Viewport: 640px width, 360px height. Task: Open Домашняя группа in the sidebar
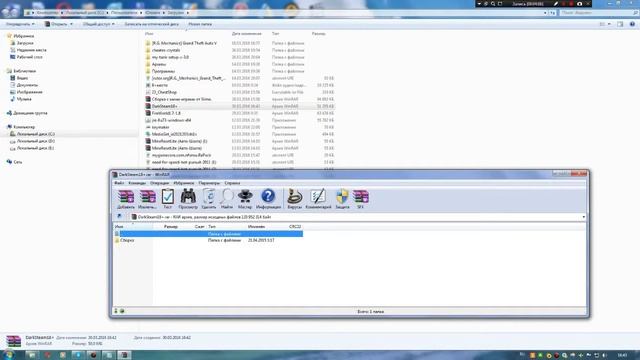coord(30,113)
